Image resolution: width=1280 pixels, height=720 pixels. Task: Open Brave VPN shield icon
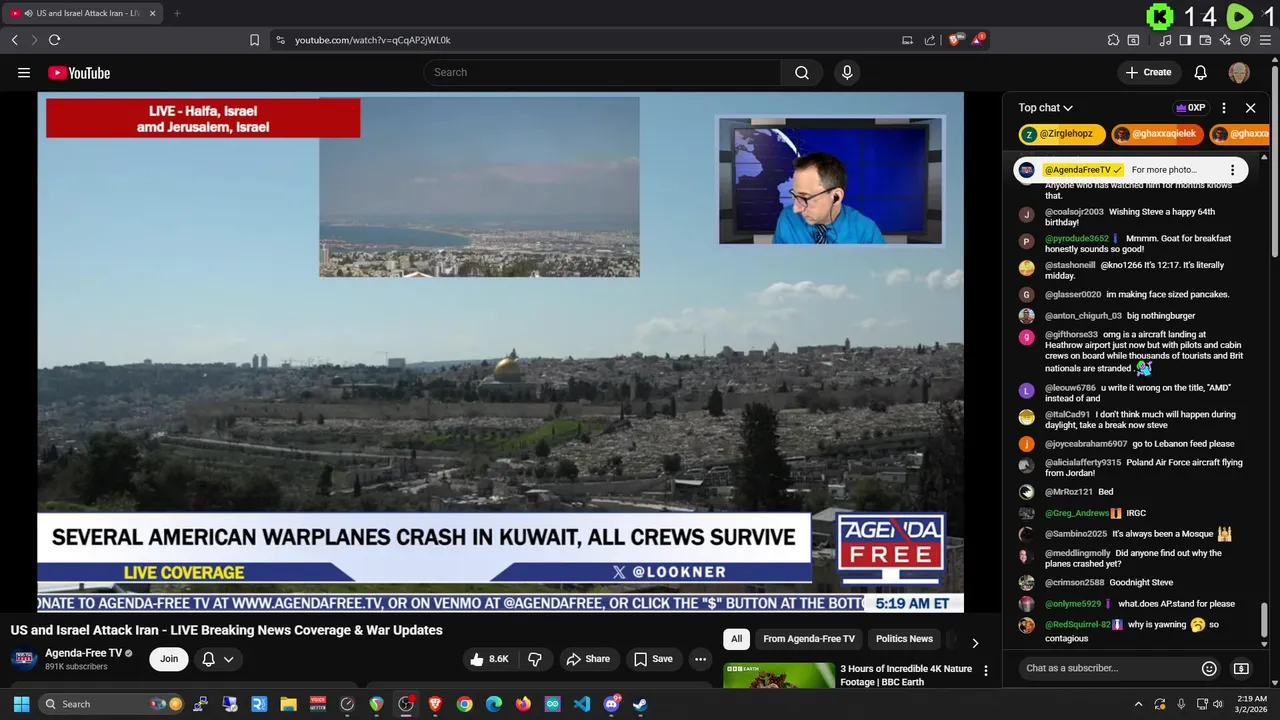(x=1245, y=40)
